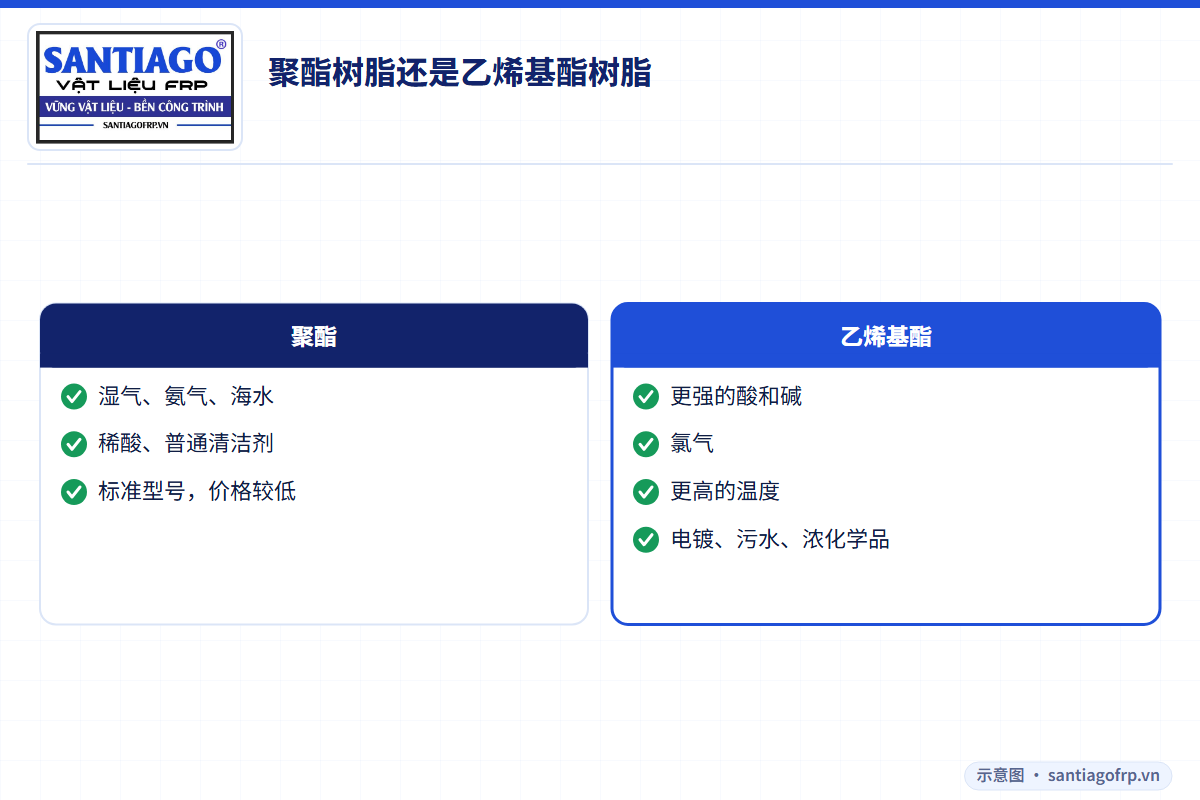Select the 聚酯 card header
This screenshot has height=800, width=1200.
point(314,336)
